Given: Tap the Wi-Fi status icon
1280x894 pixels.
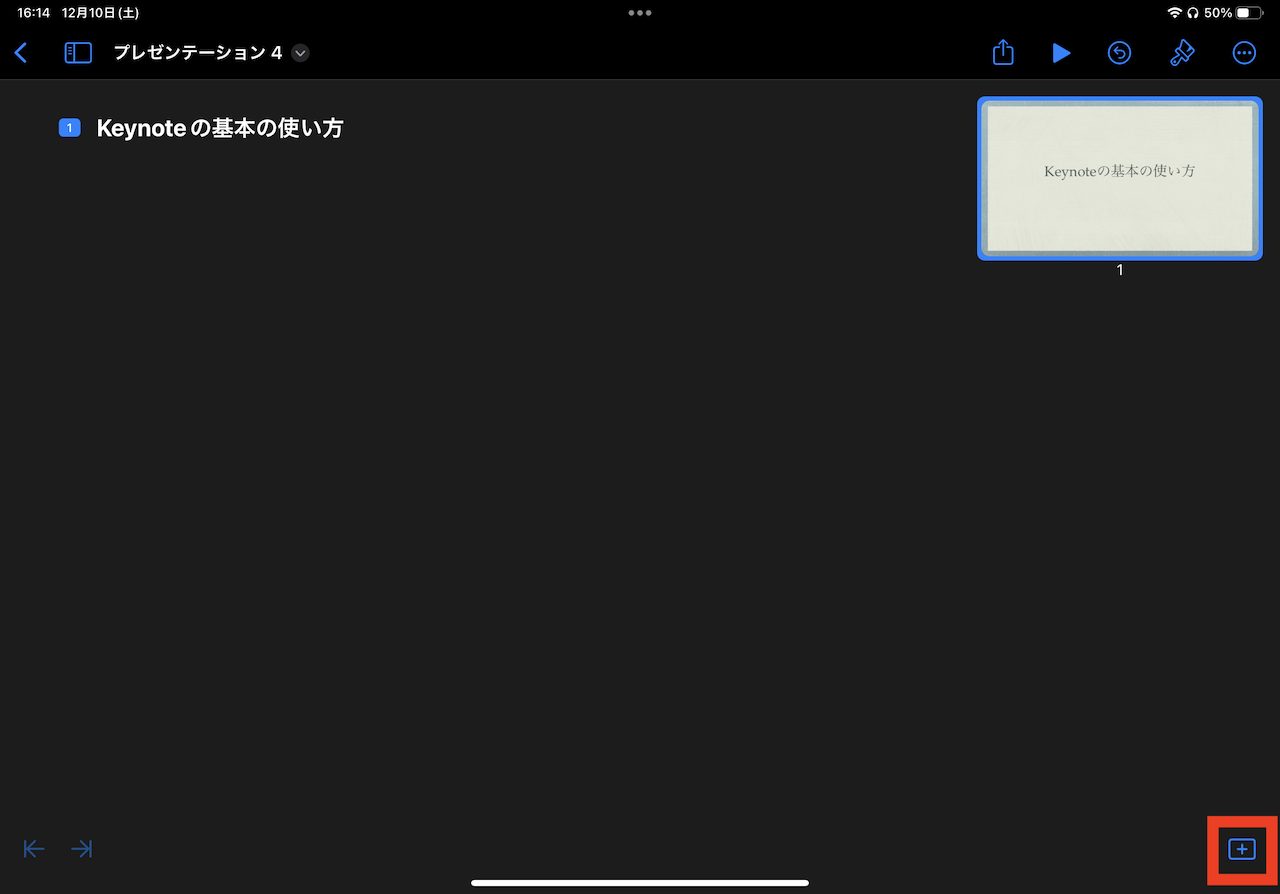Looking at the screenshot, I should point(1174,13).
